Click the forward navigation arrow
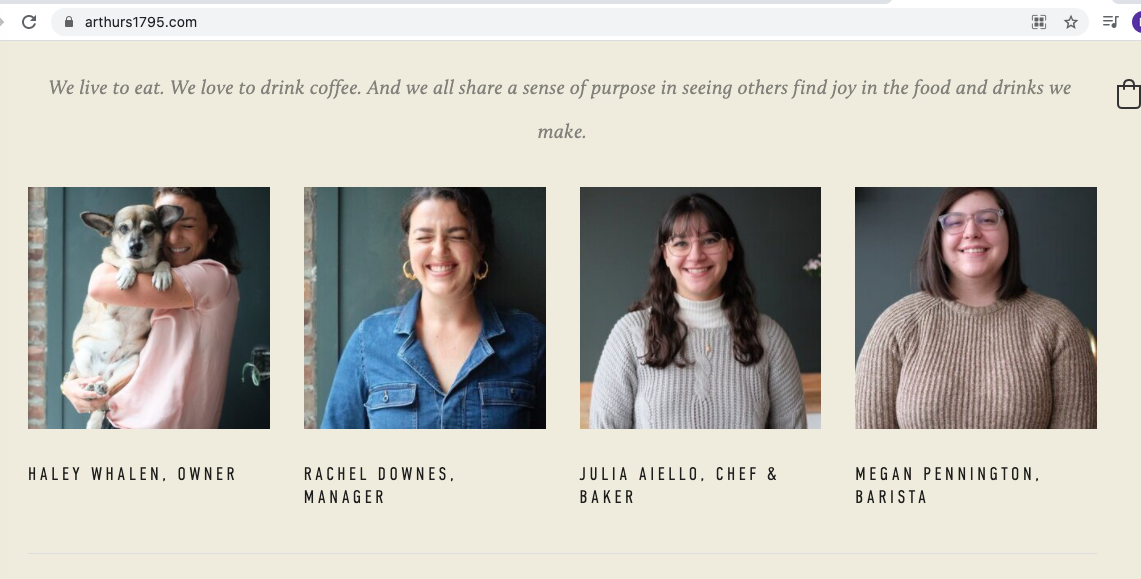This screenshot has height=579, width=1141. (x=3, y=22)
